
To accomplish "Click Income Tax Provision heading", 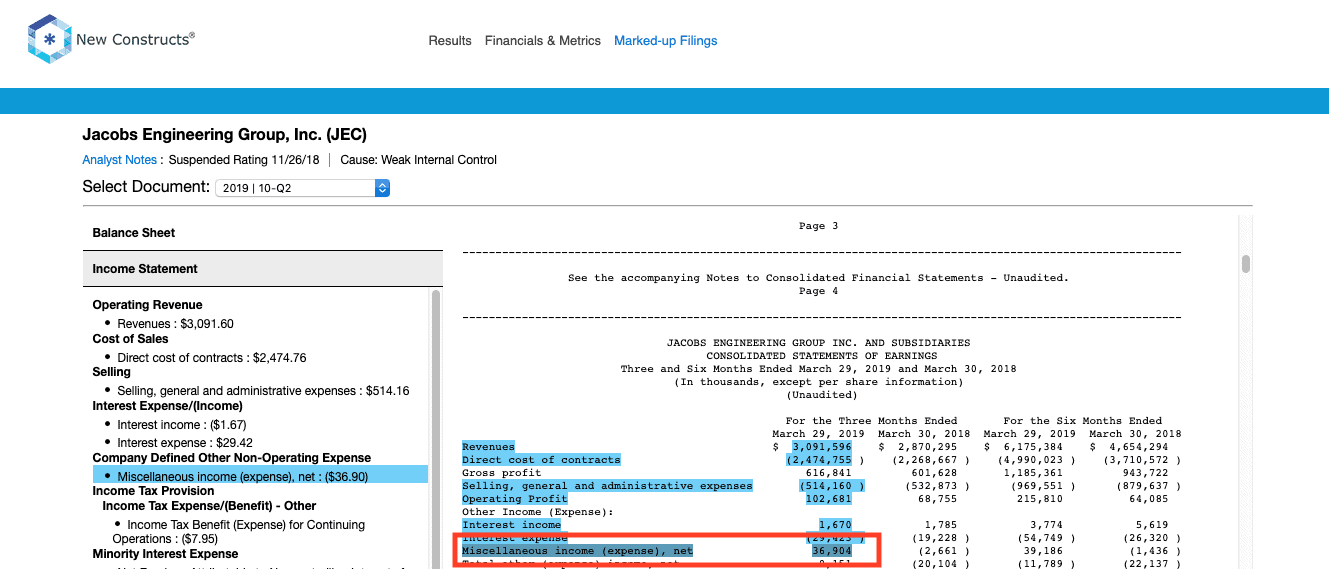I will point(153,491).
